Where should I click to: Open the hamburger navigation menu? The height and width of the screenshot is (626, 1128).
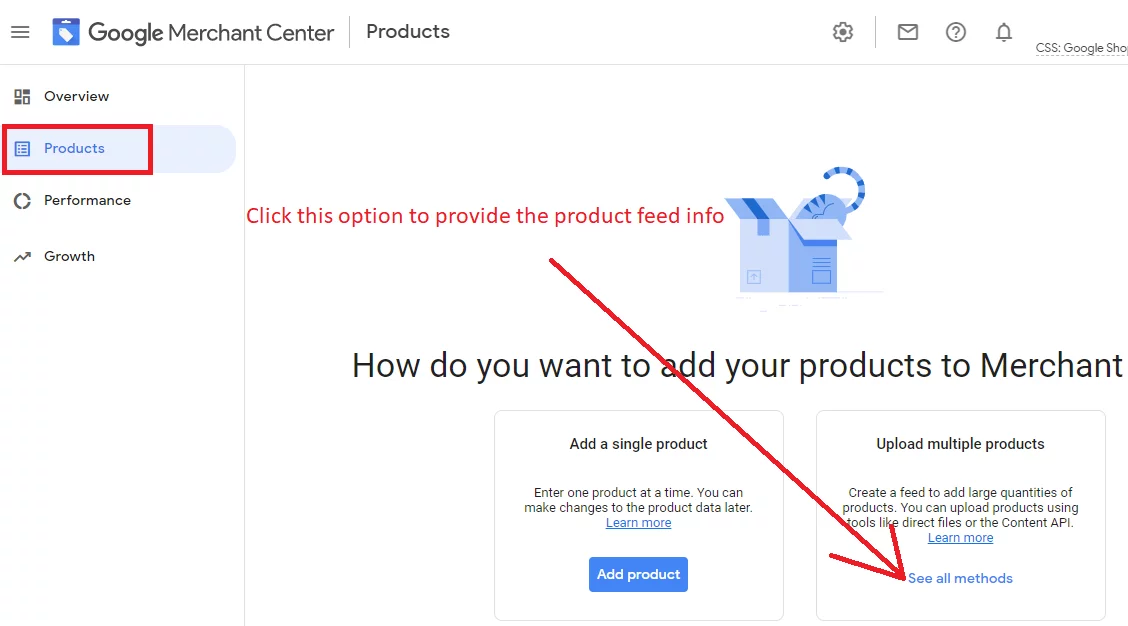pos(20,32)
